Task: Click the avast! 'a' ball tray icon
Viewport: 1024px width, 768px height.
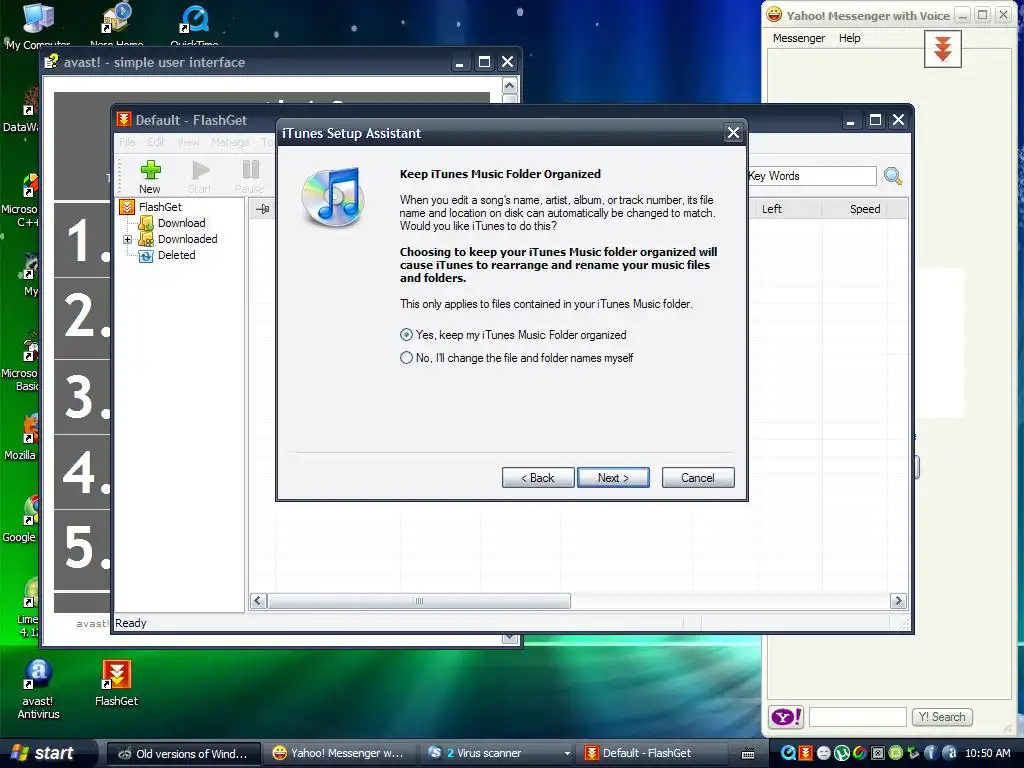Action: [949, 754]
